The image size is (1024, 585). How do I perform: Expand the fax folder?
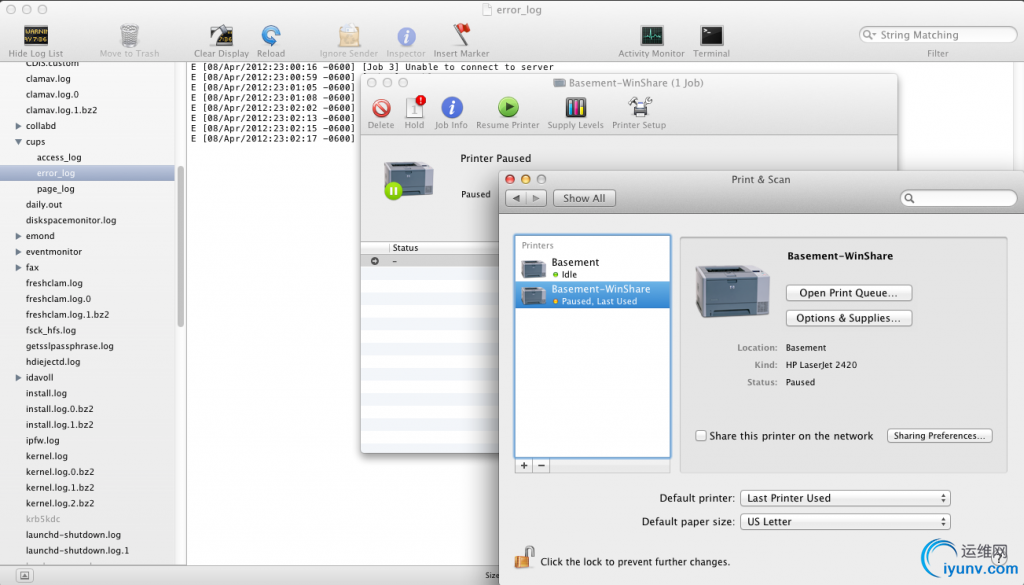[18, 267]
